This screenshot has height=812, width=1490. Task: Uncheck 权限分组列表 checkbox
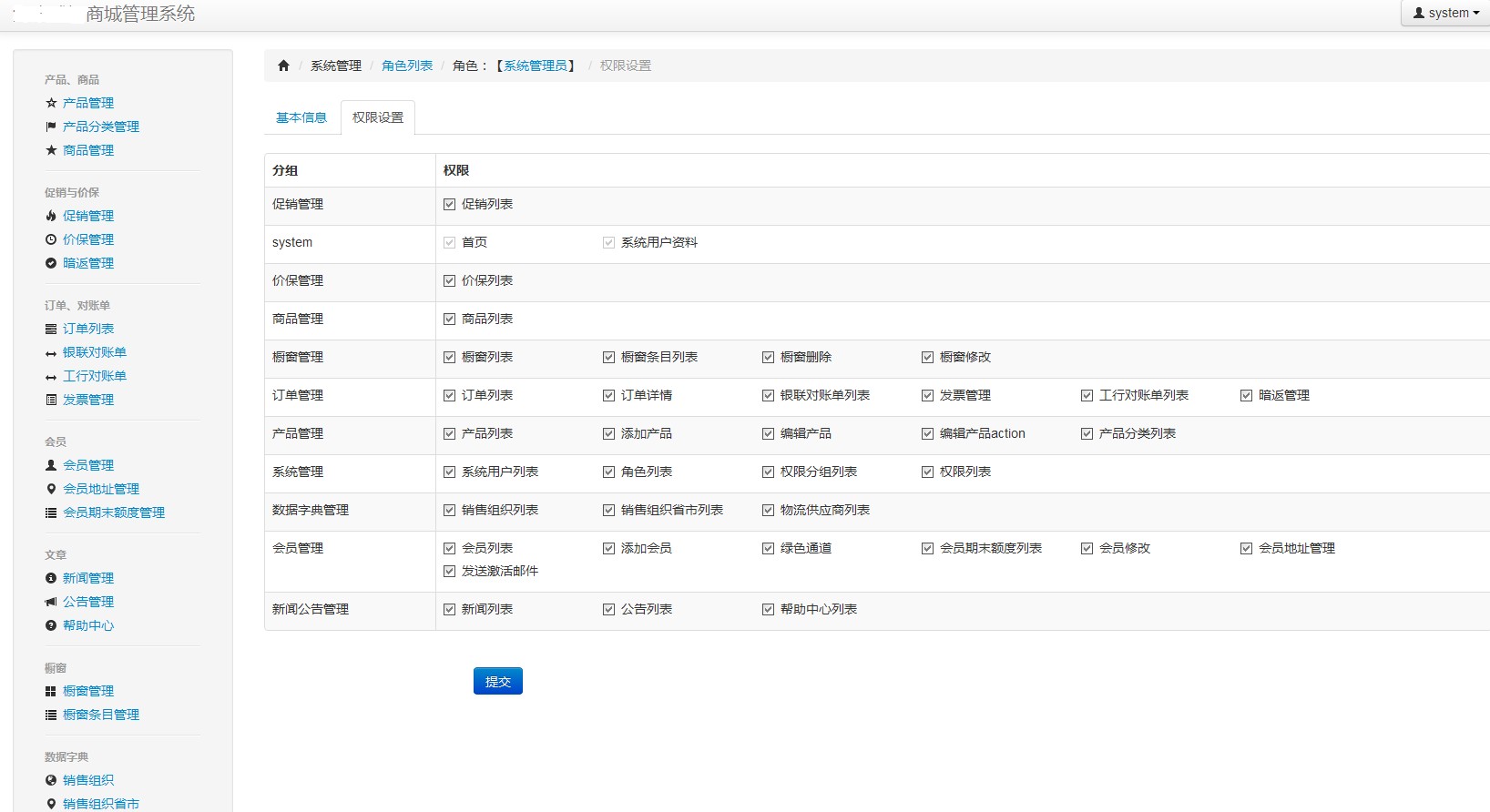point(768,472)
